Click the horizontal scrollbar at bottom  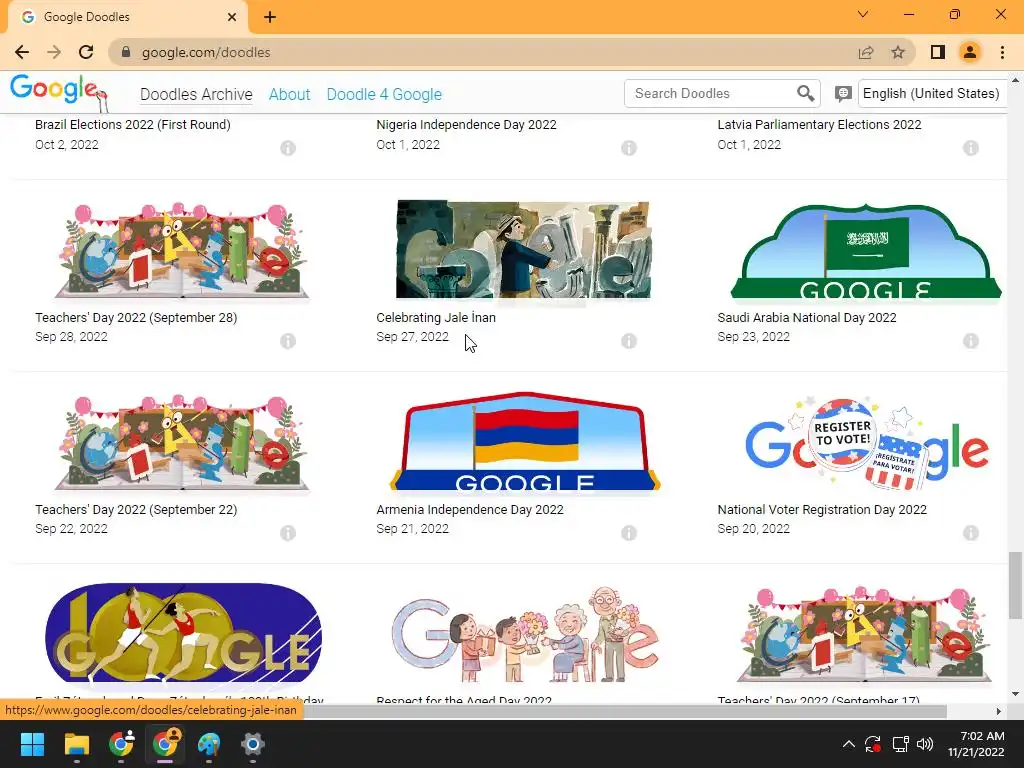[625, 711]
